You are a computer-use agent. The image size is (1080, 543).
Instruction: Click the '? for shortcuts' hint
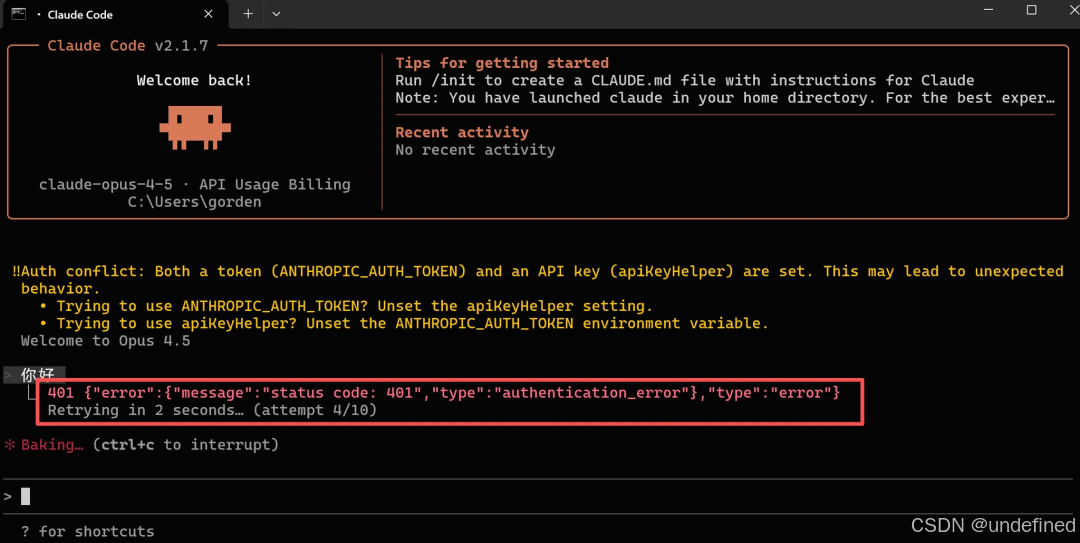point(87,531)
